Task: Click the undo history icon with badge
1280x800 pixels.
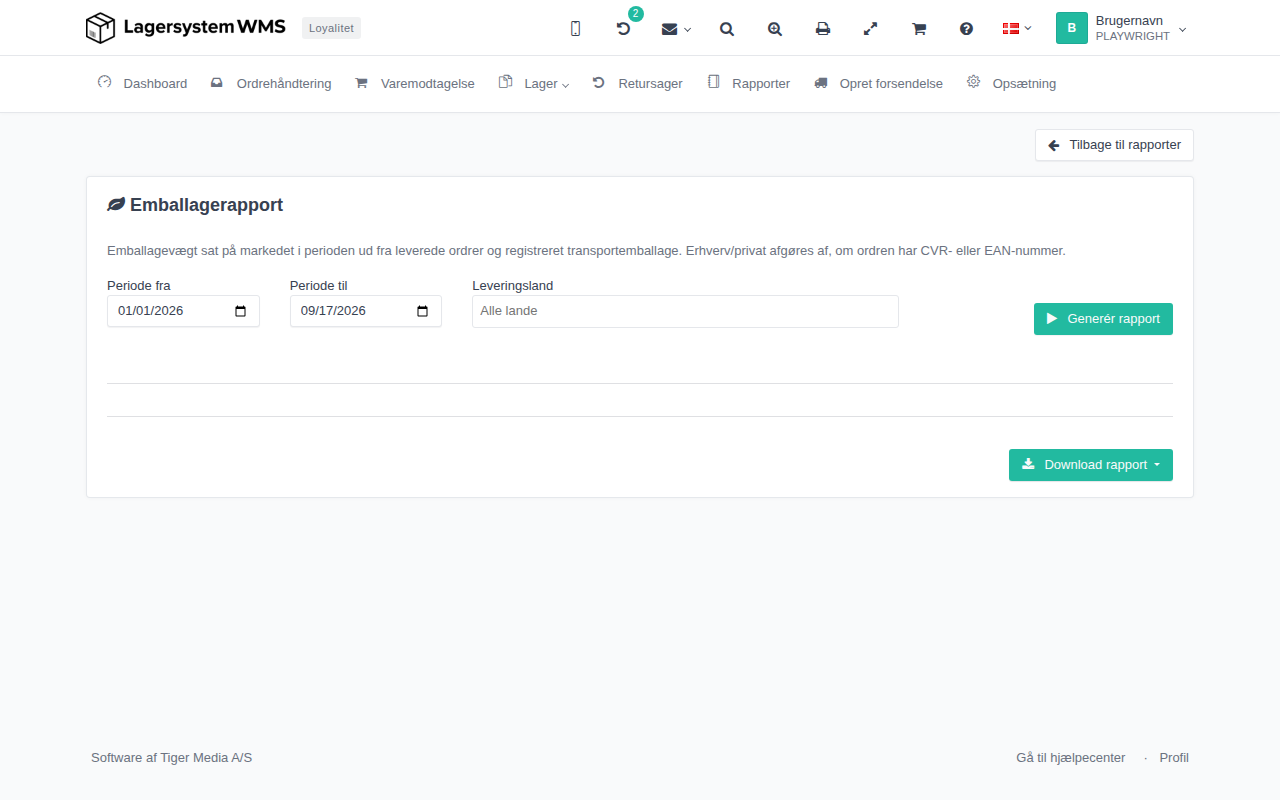Action: 623,29
